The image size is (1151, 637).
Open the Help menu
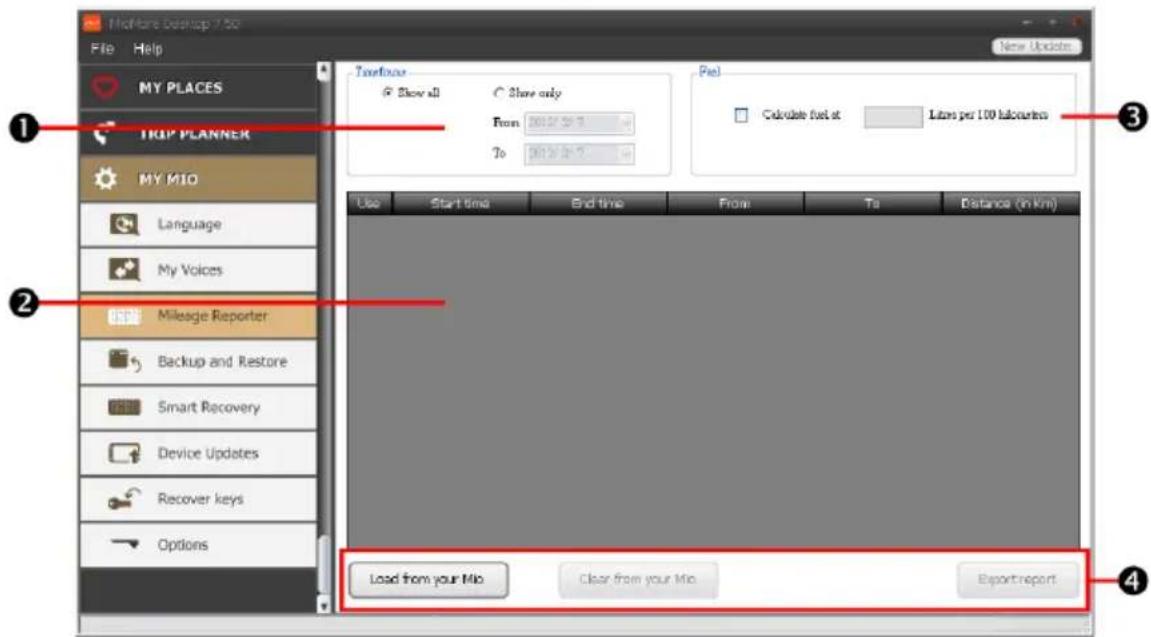click(x=148, y=48)
